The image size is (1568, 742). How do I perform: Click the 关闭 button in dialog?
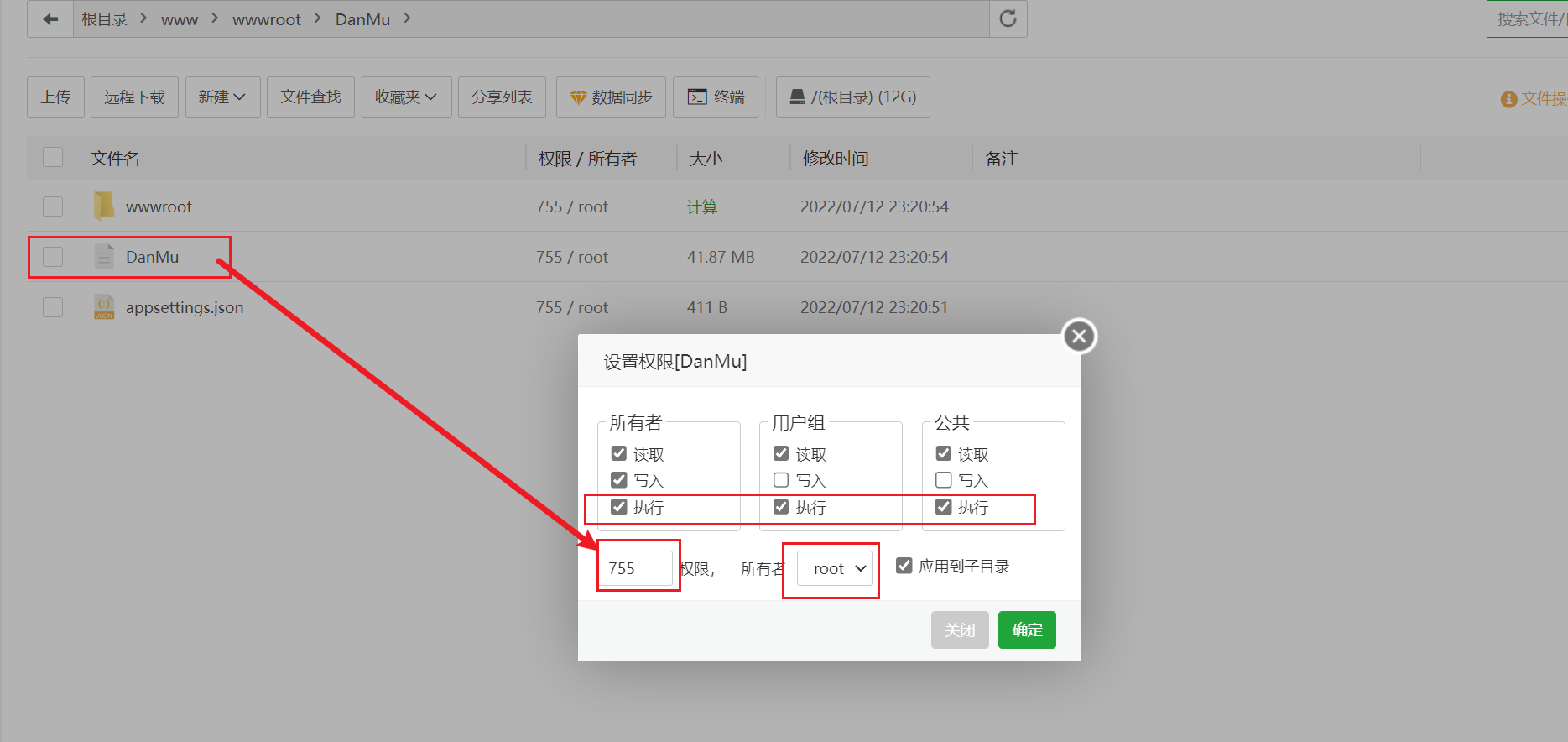(960, 630)
